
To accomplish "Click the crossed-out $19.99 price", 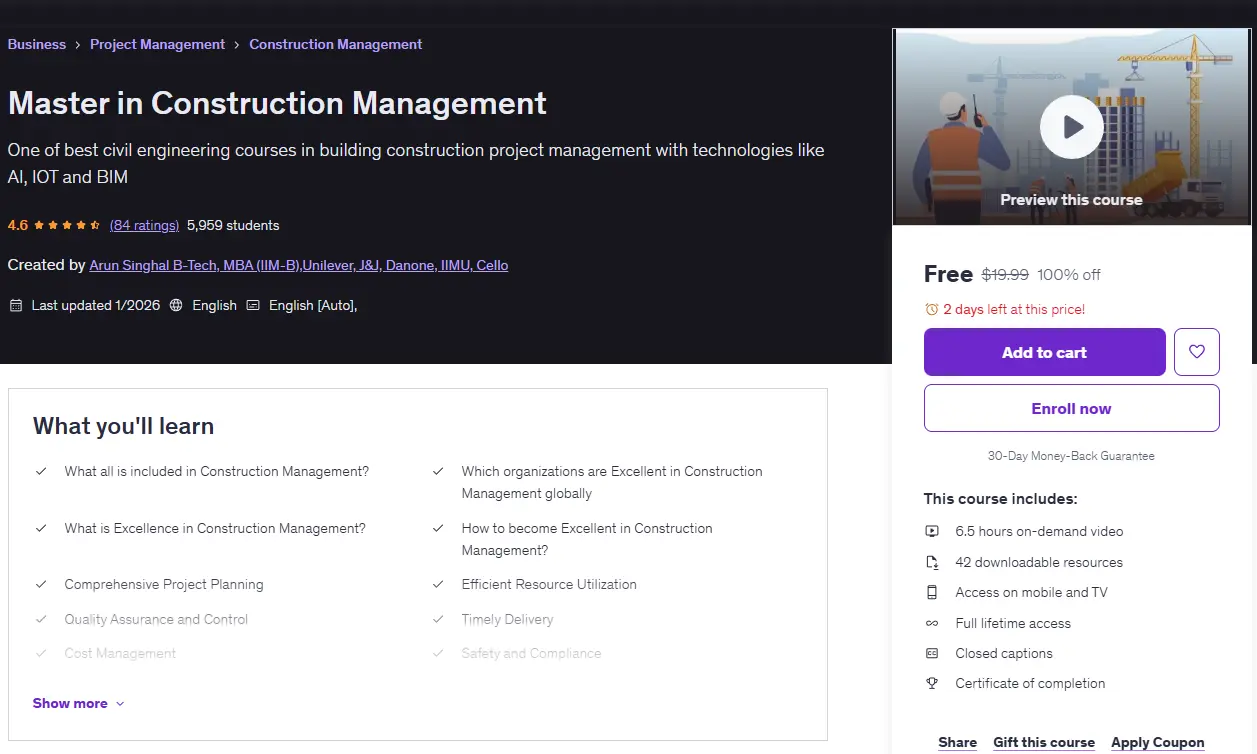I will (x=1004, y=274).
